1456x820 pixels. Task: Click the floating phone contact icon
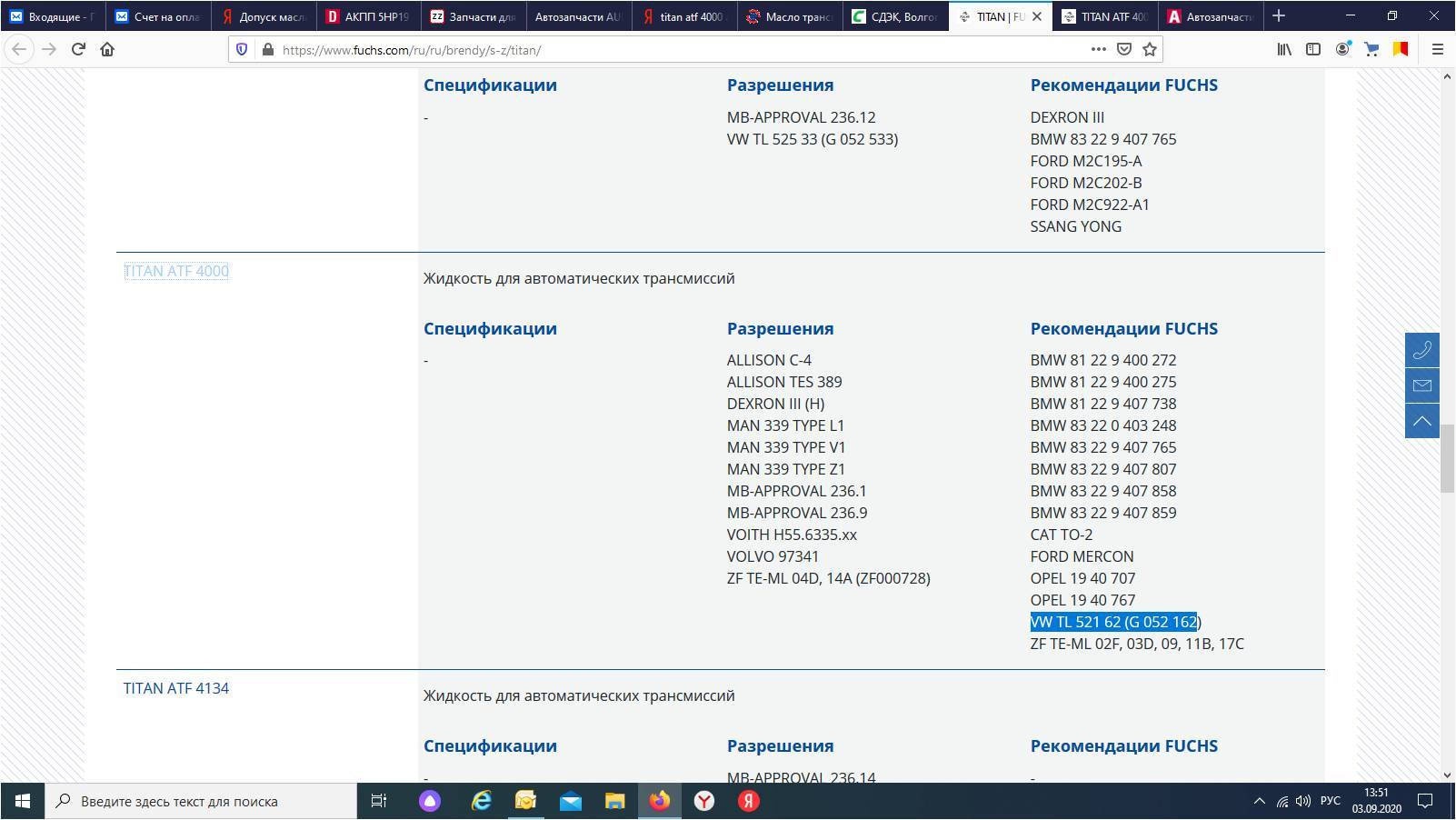click(x=1422, y=350)
